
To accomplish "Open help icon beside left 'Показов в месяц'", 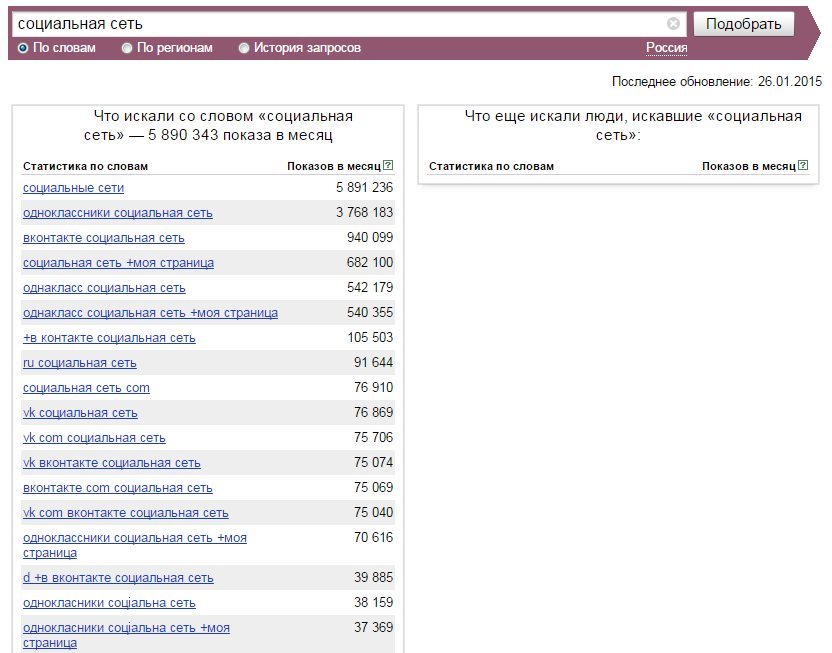I will point(388,166).
